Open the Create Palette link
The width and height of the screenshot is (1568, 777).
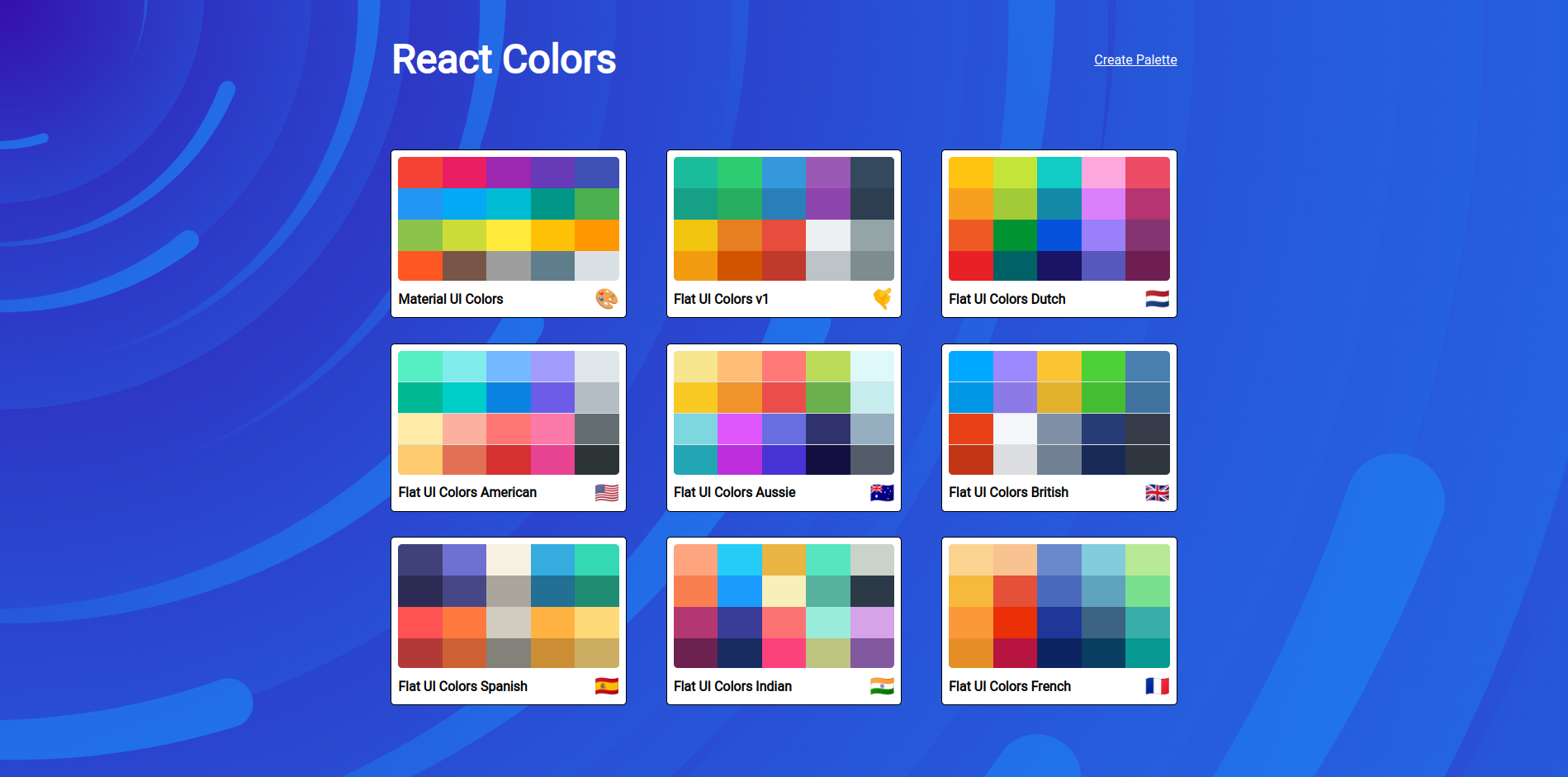coord(1135,59)
